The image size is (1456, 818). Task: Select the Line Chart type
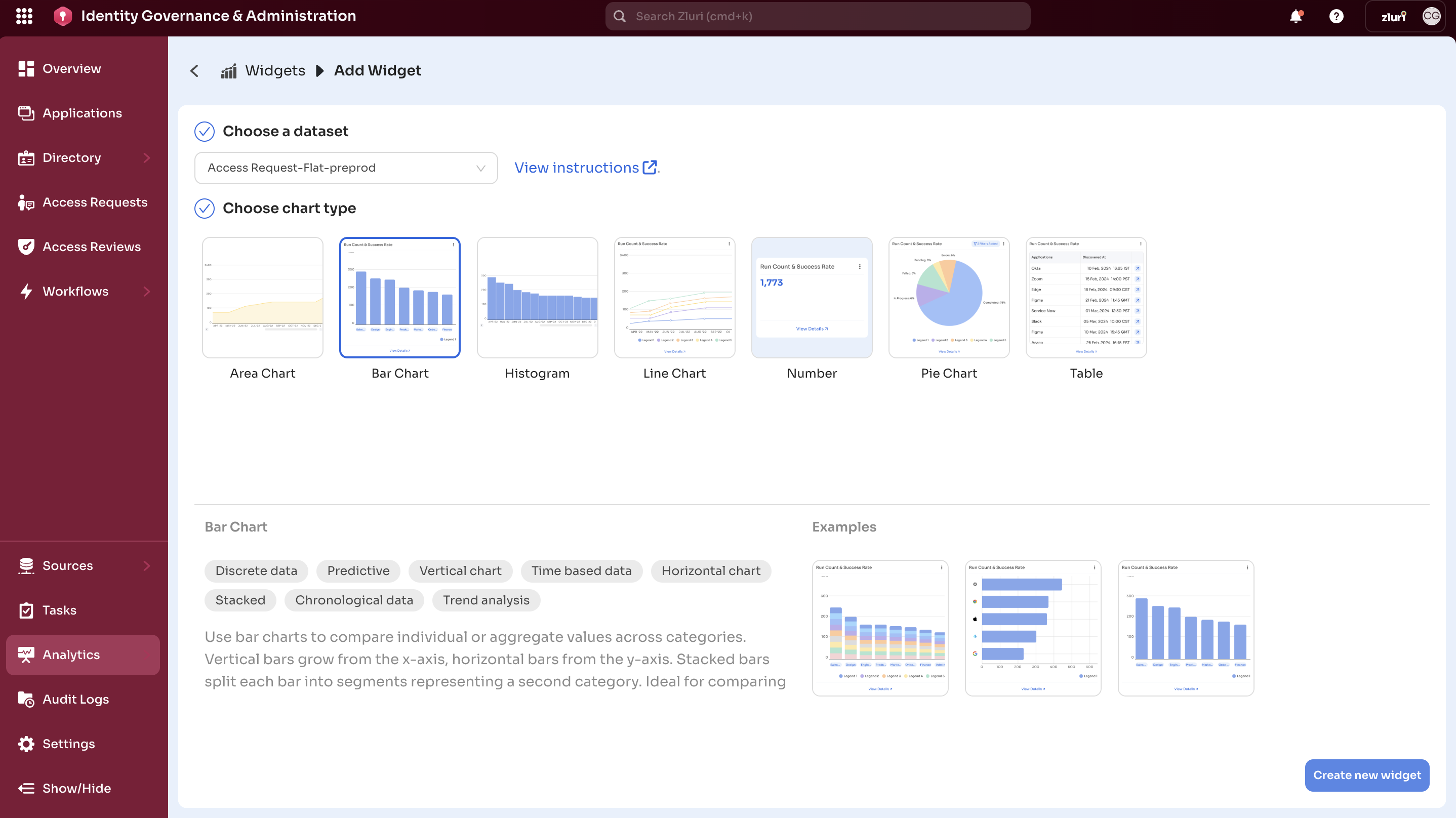(674, 297)
